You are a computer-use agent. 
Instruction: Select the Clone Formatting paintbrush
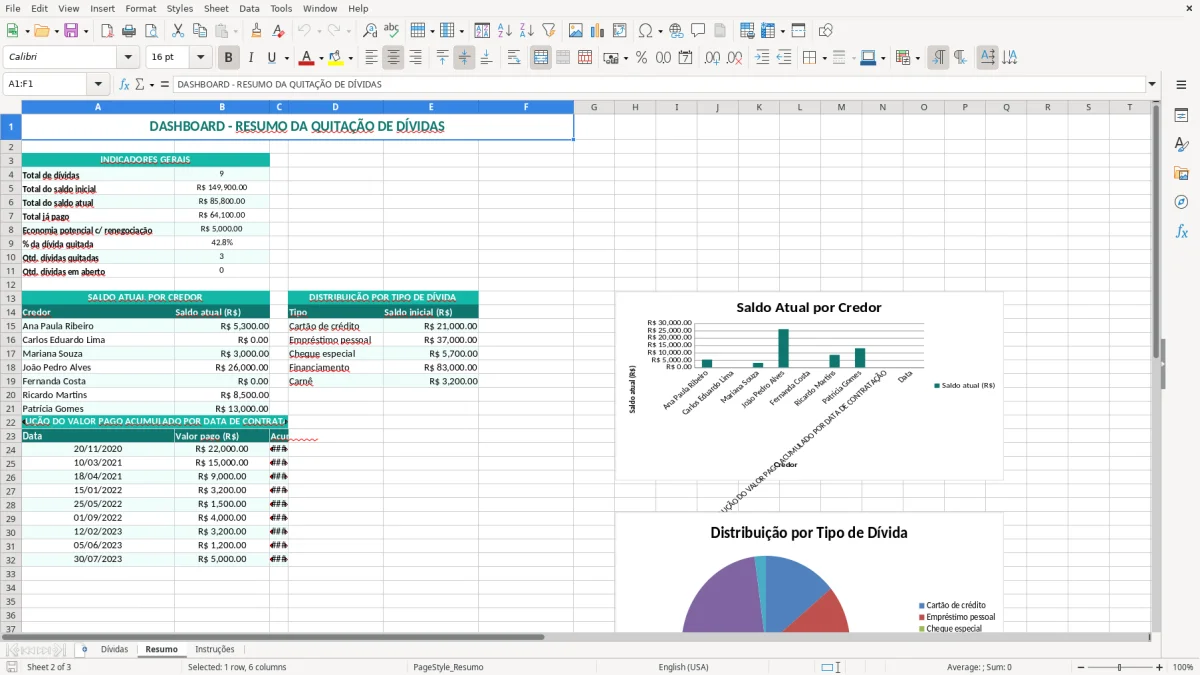[x=256, y=31]
